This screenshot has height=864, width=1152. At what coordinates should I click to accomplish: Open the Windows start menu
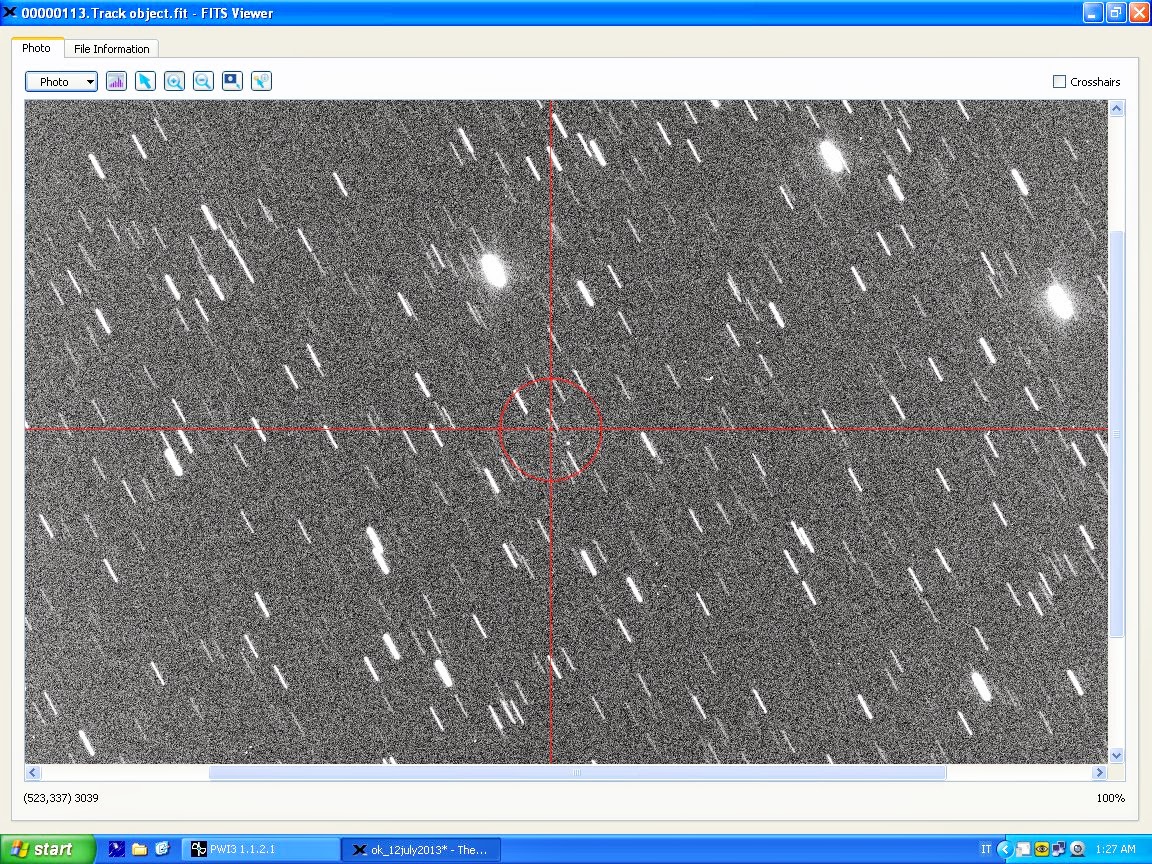click(x=47, y=850)
